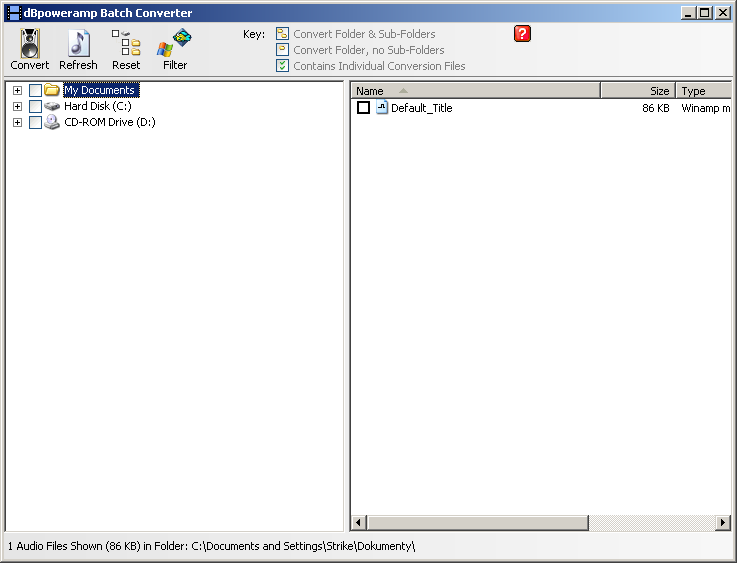Open help via red question mark icon
The image size is (737, 563).
point(522,34)
